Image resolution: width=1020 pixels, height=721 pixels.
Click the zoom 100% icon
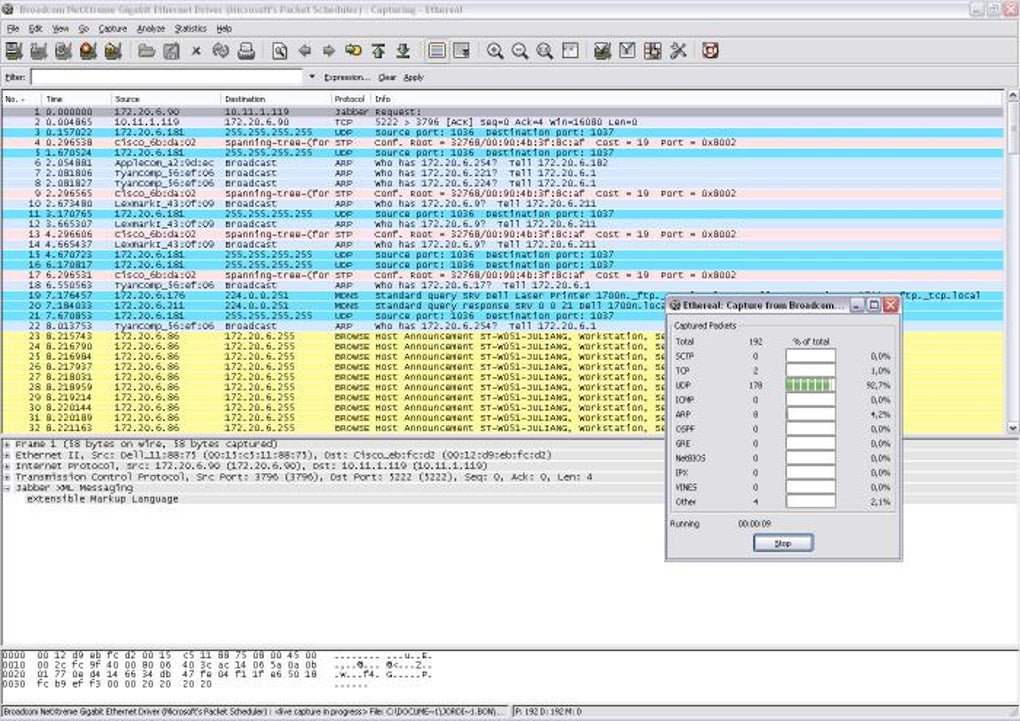544,51
